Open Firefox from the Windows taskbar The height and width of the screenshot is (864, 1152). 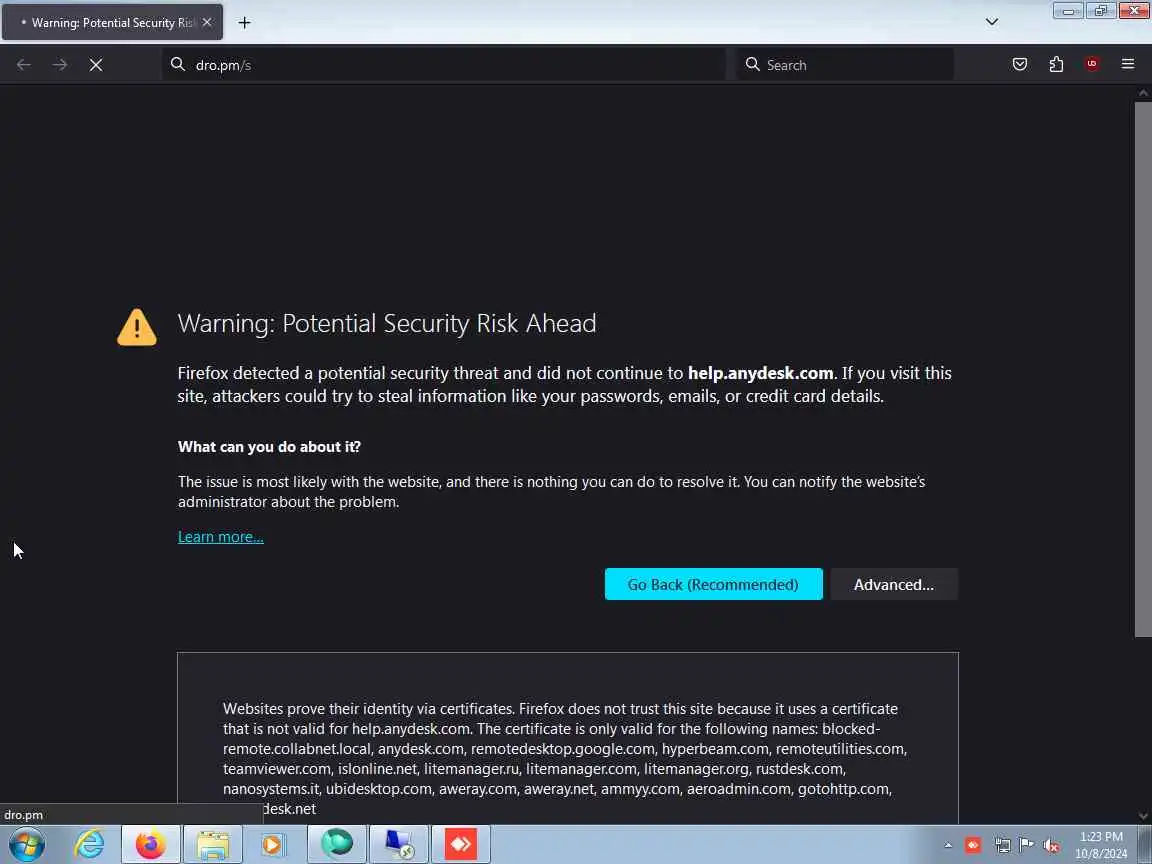pos(151,844)
